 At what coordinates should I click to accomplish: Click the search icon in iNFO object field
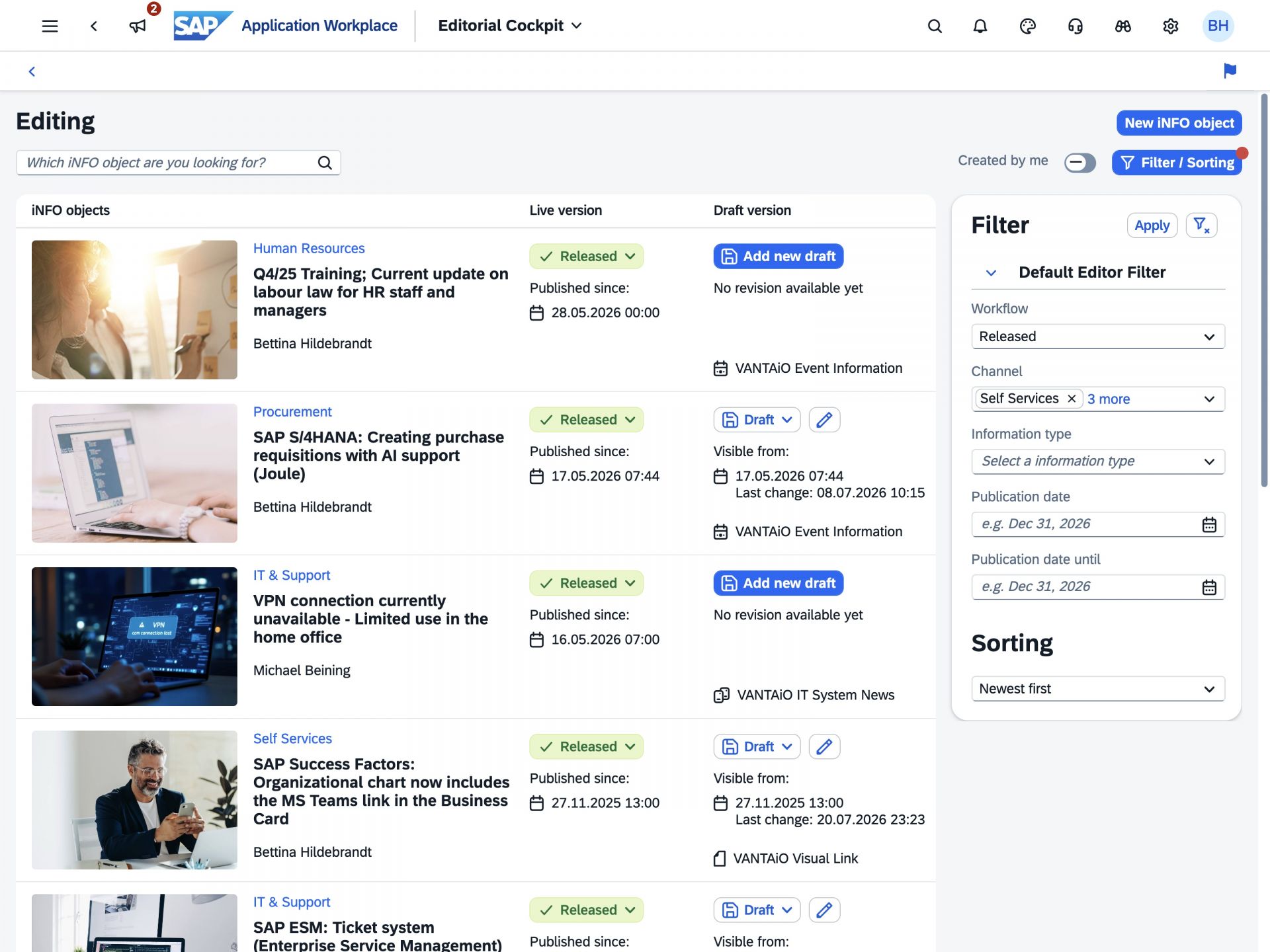coord(325,163)
